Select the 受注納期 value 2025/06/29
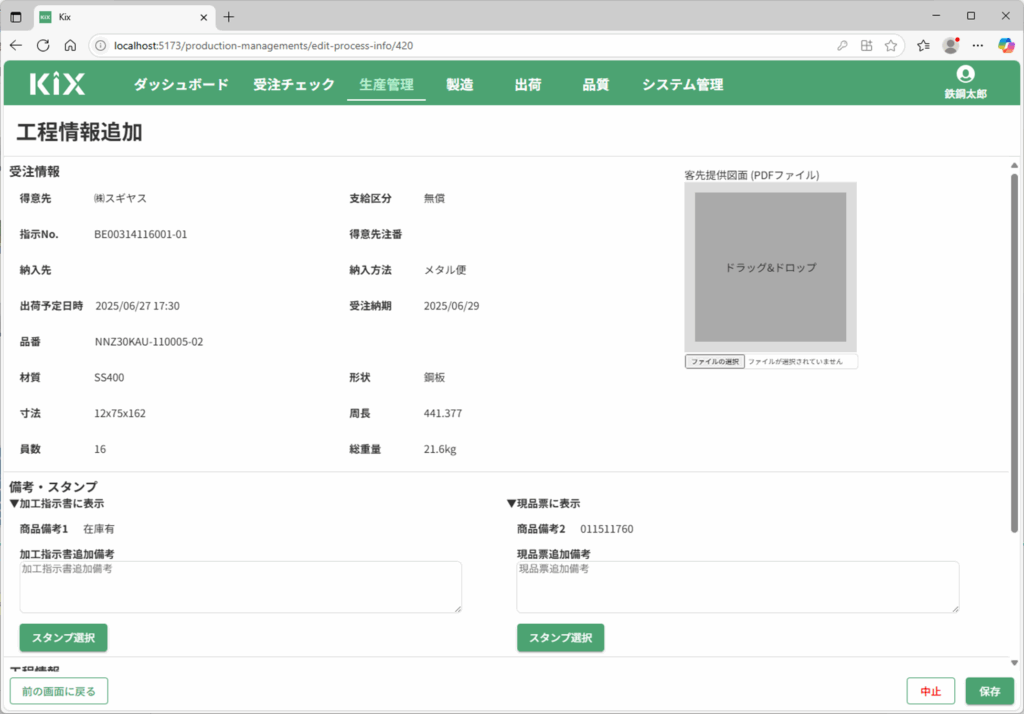The image size is (1024, 714). pos(451,306)
